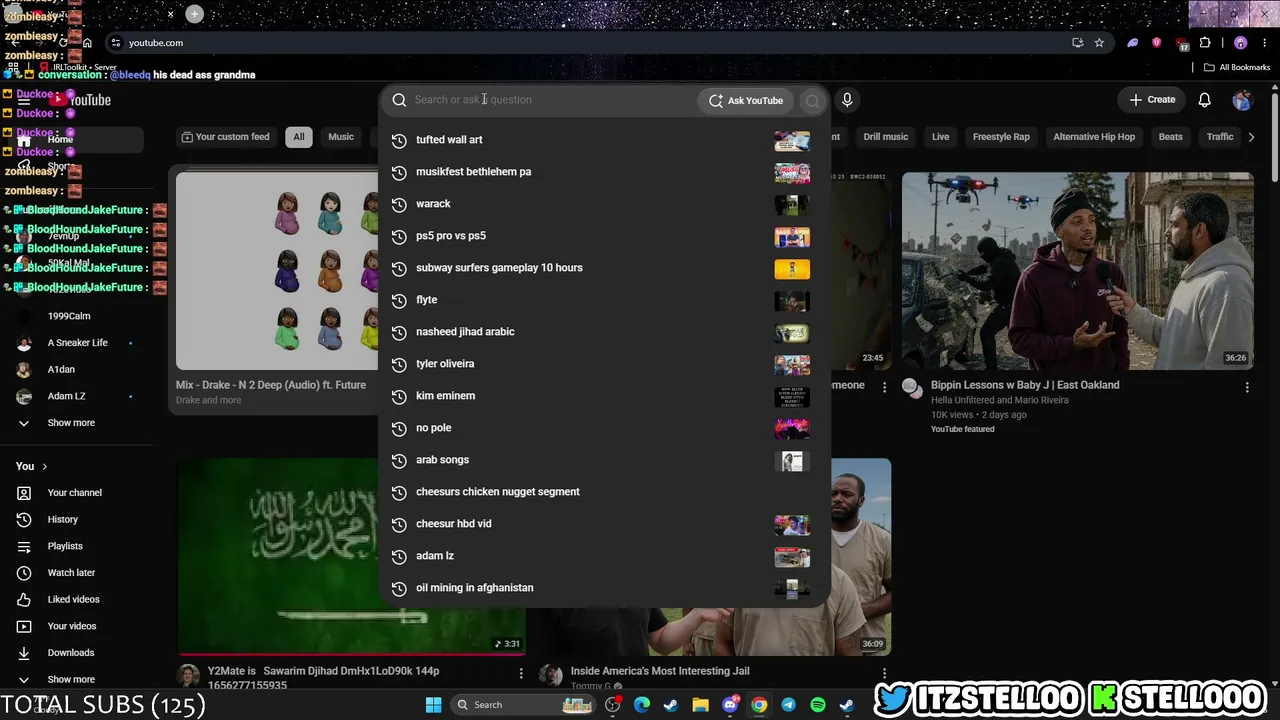1280x720 pixels.
Task: Open Your custom feed chip
Action: (225, 137)
